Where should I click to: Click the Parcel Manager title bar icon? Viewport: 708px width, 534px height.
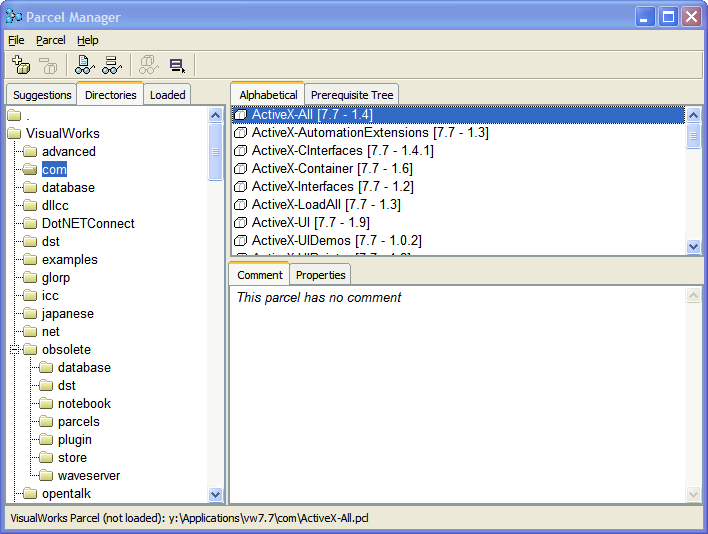click(14, 17)
